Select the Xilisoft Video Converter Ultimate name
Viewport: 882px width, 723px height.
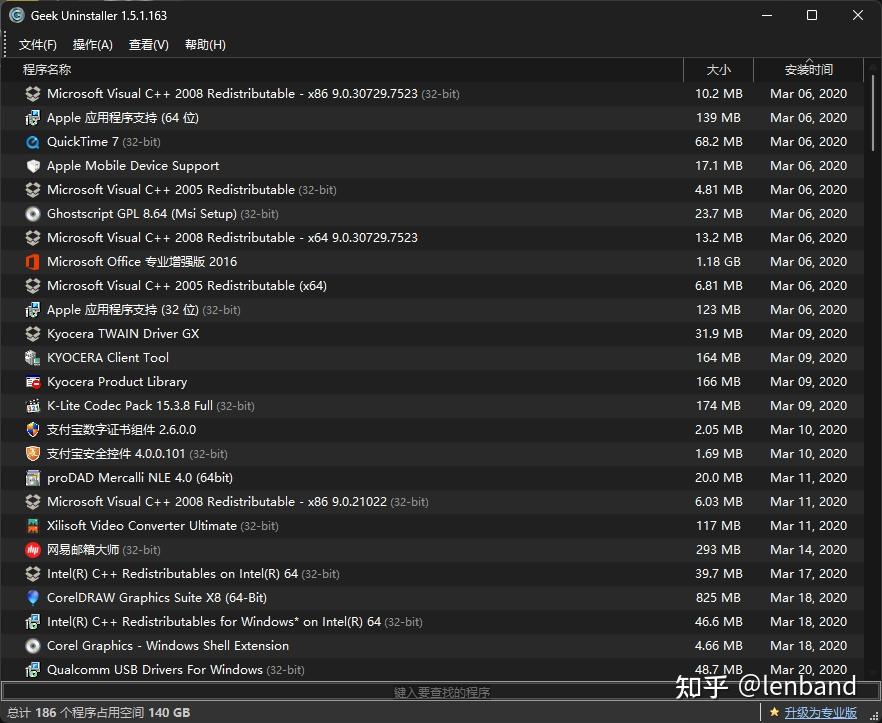click(142, 526)
